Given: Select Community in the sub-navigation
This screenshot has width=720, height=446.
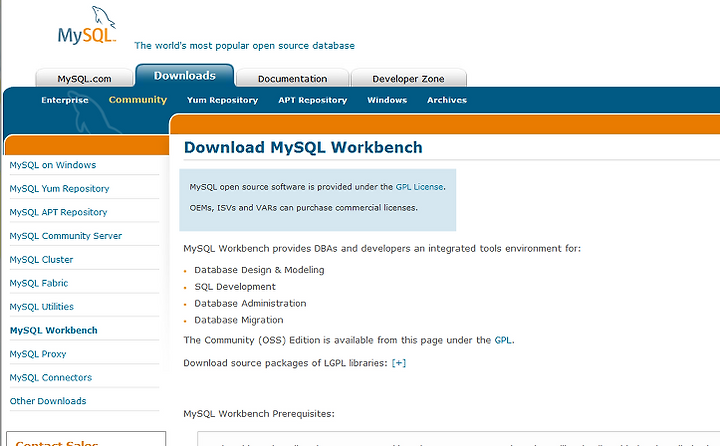Looking at the screenshot, I should click(138, 100).
